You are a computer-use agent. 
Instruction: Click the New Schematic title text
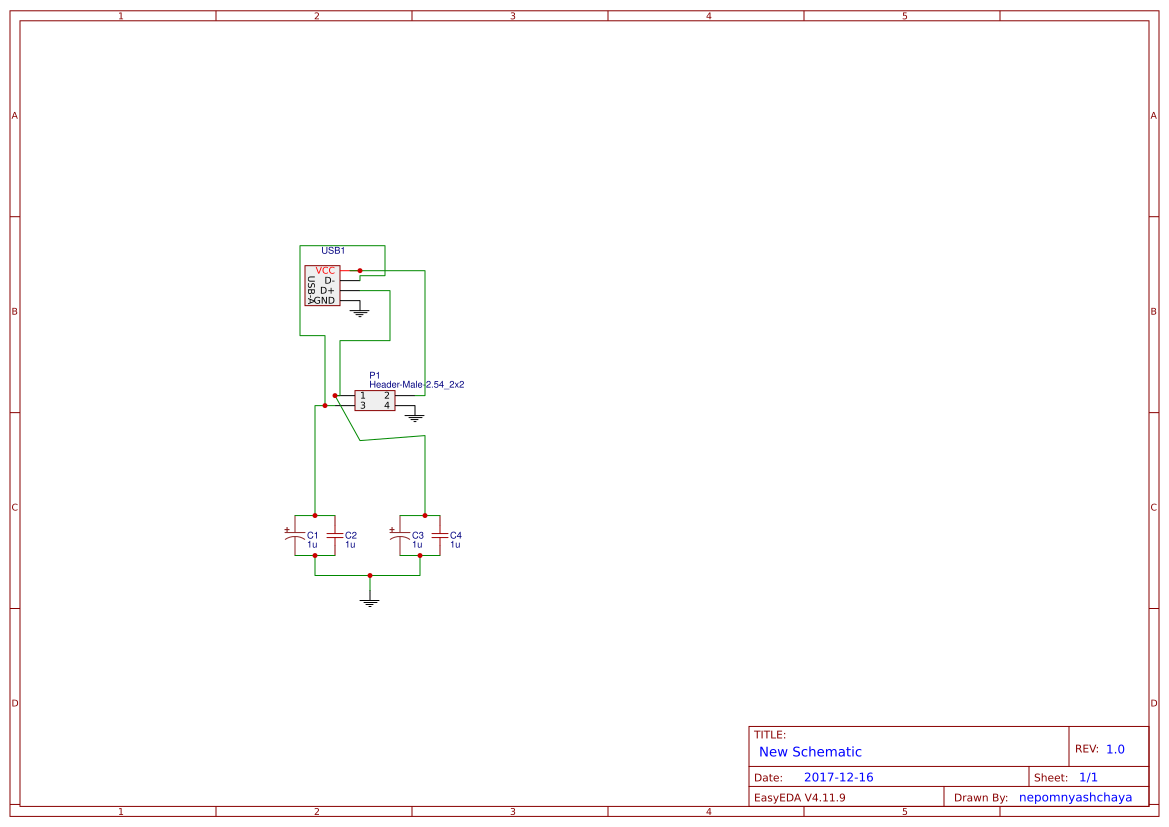[x=810, y=752]
